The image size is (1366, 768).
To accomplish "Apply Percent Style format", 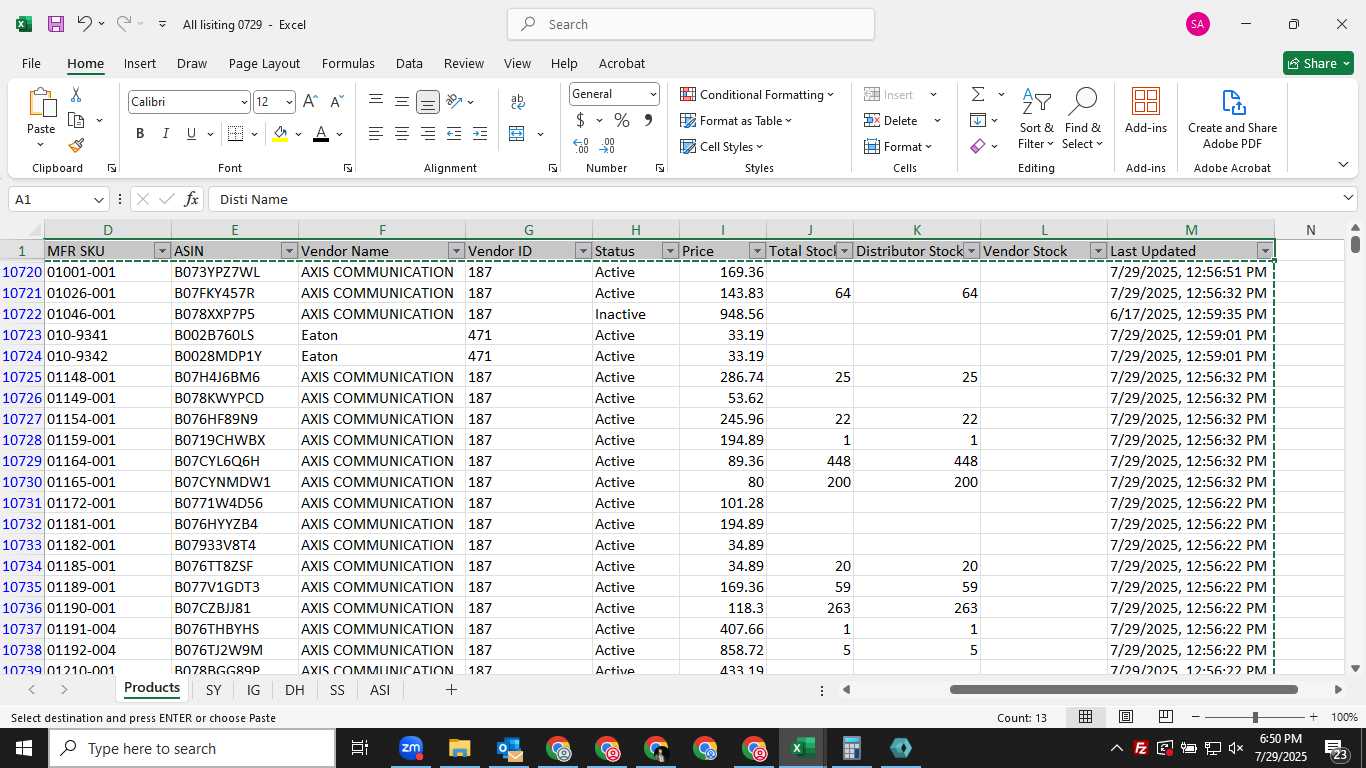I will coord(622,121).
